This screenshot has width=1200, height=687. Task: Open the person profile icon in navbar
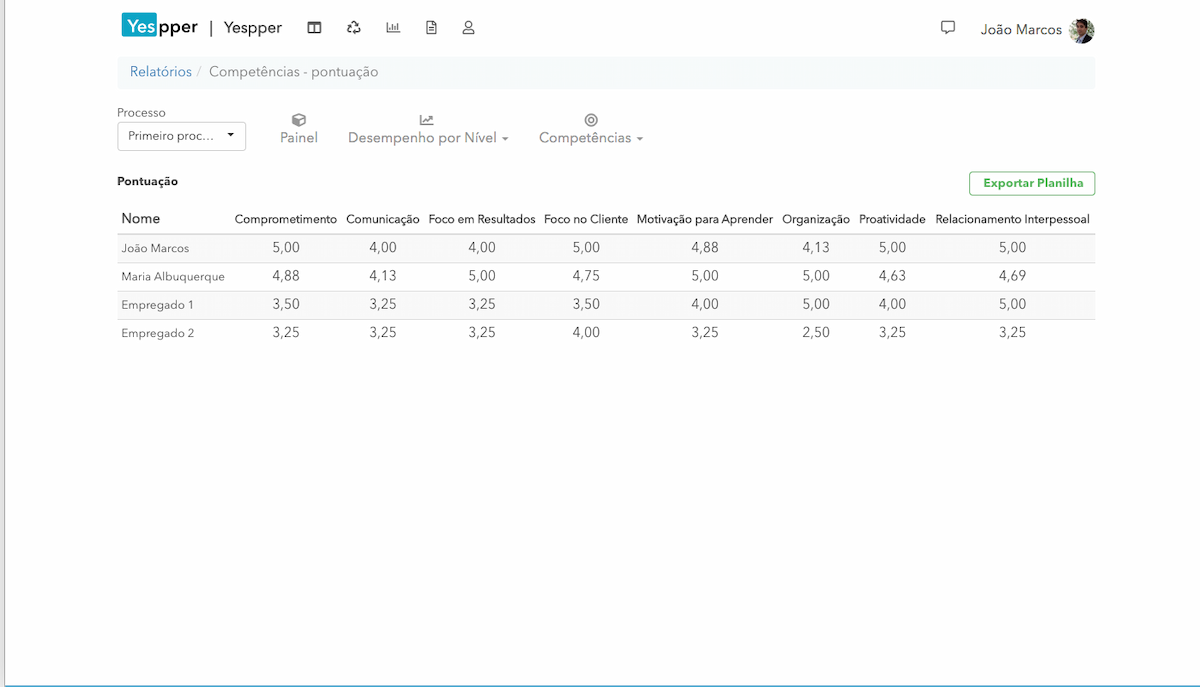(468, 28)
